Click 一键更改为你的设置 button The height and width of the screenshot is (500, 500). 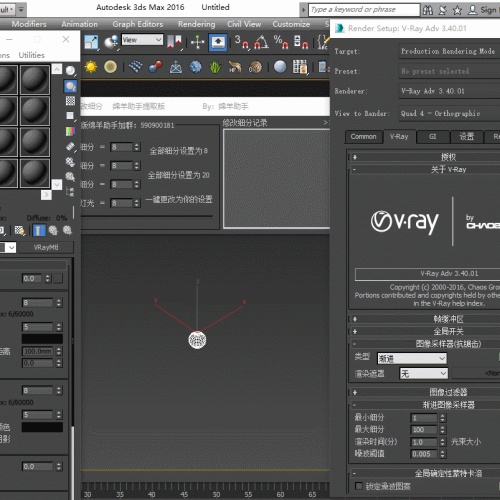(x=179, y=199)
